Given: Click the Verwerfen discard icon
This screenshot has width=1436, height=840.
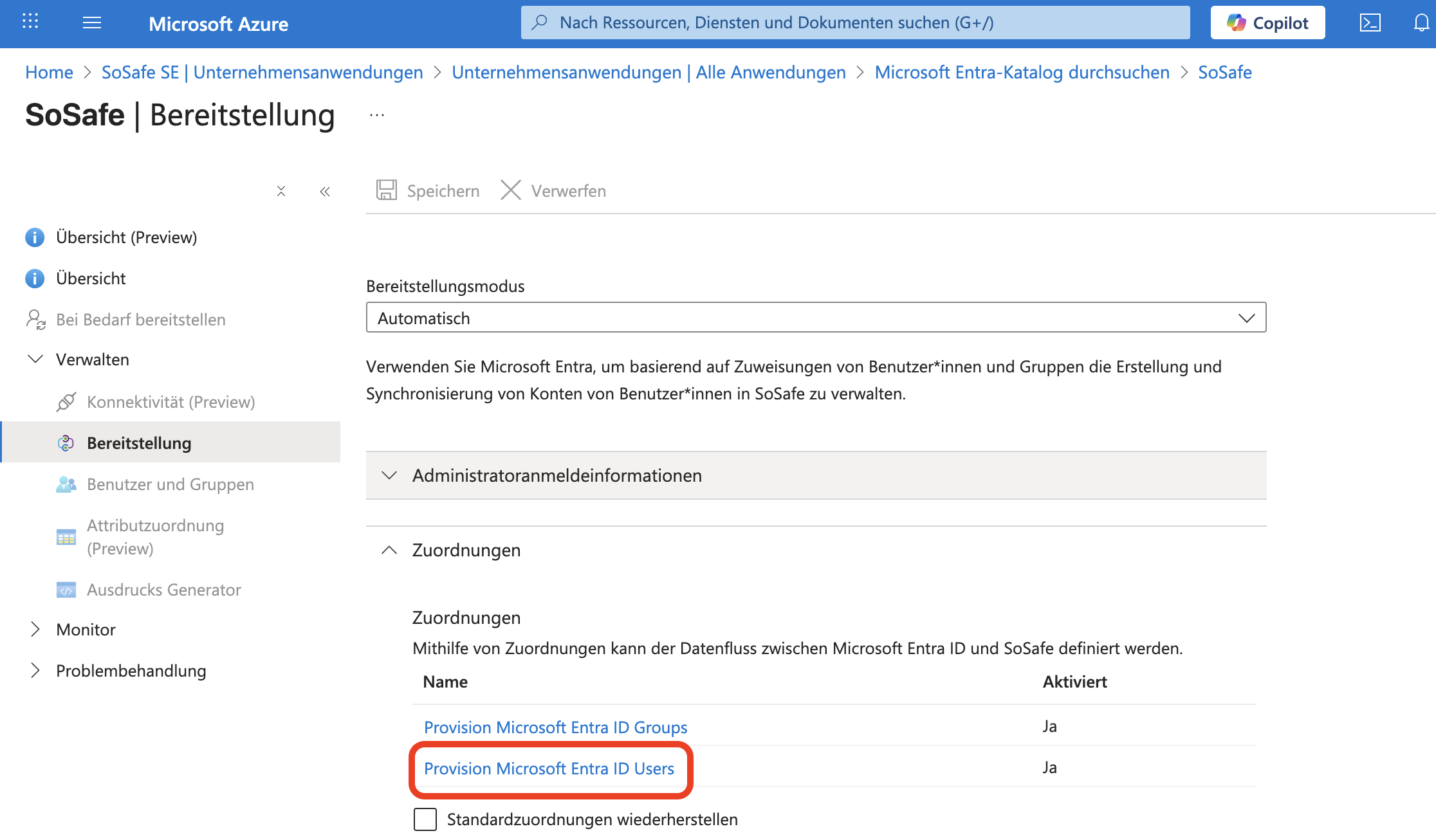Looking at the screenshot, I should tap(511, 190).
